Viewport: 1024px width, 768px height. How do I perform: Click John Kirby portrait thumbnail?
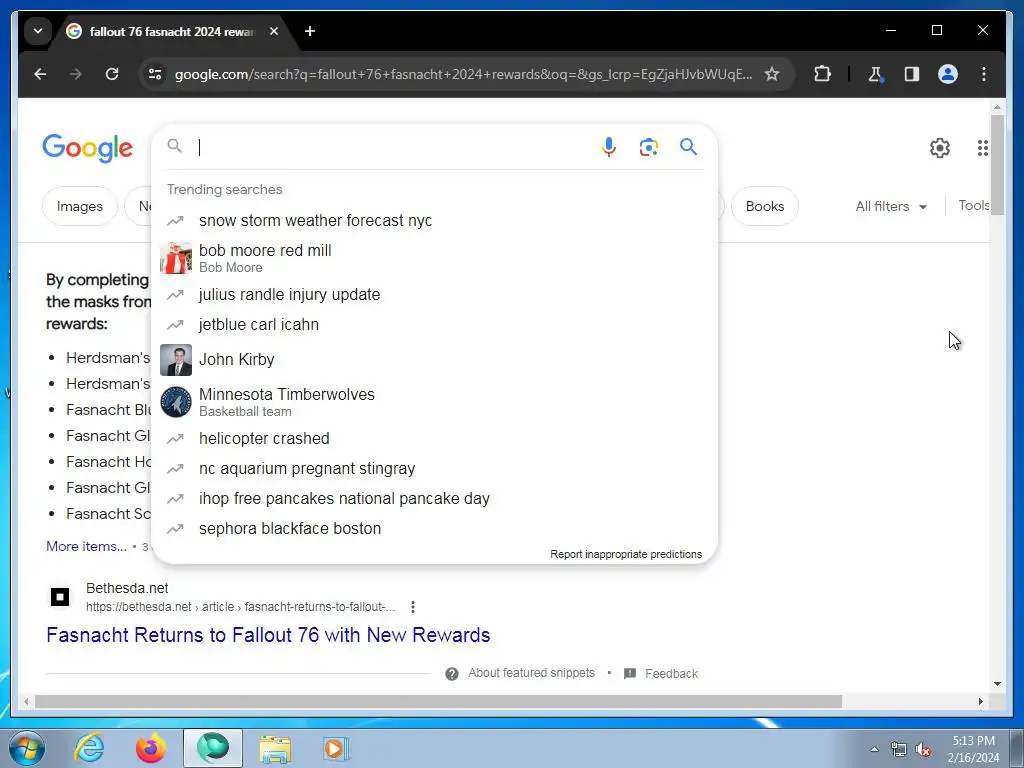[176, 360]
